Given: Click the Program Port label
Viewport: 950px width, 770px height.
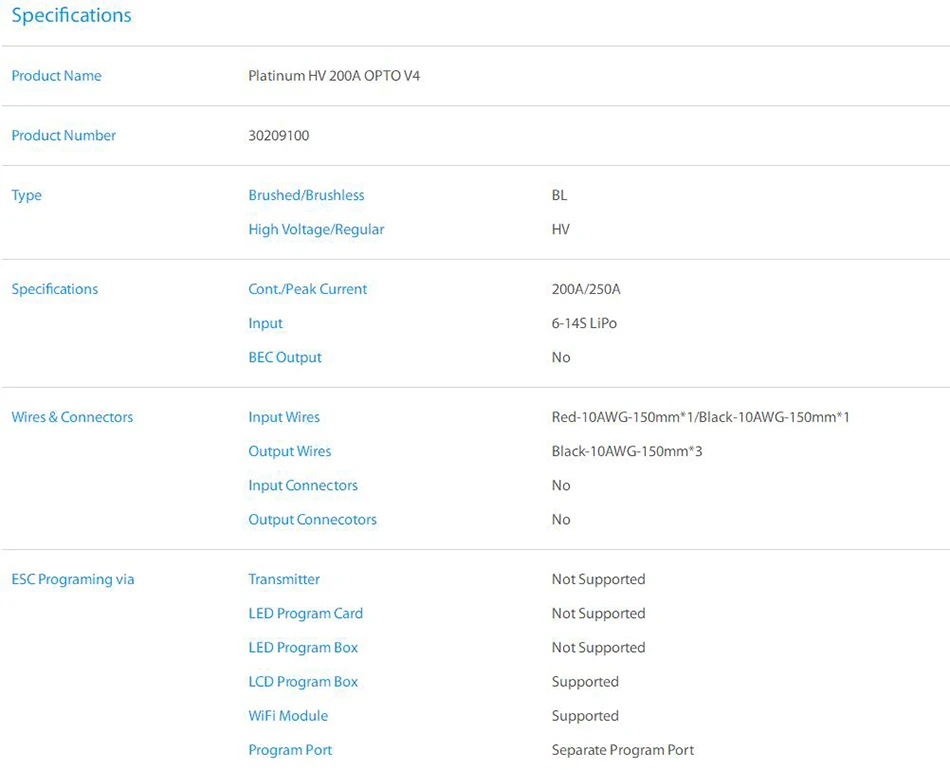Looking at the screenshot, I should 290,751.
